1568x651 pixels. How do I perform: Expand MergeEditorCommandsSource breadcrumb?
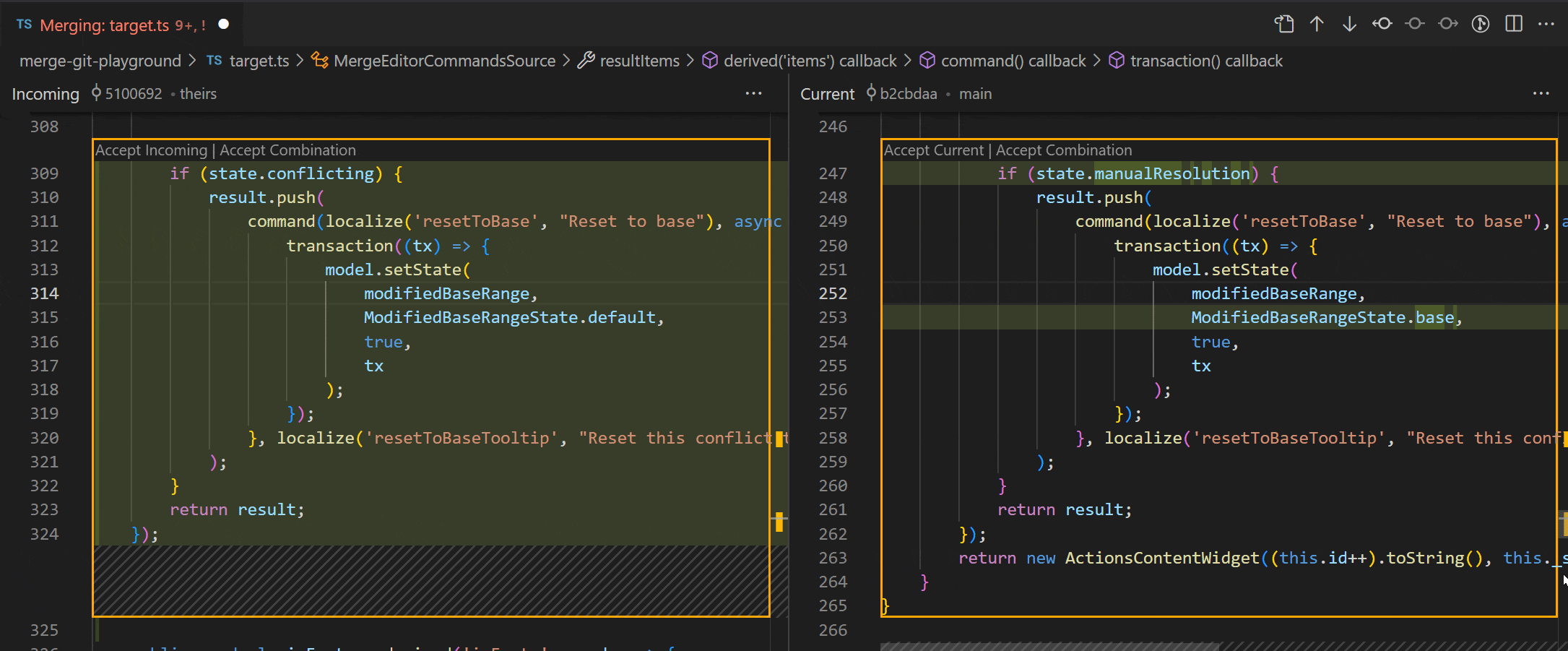tap(444, 61)
